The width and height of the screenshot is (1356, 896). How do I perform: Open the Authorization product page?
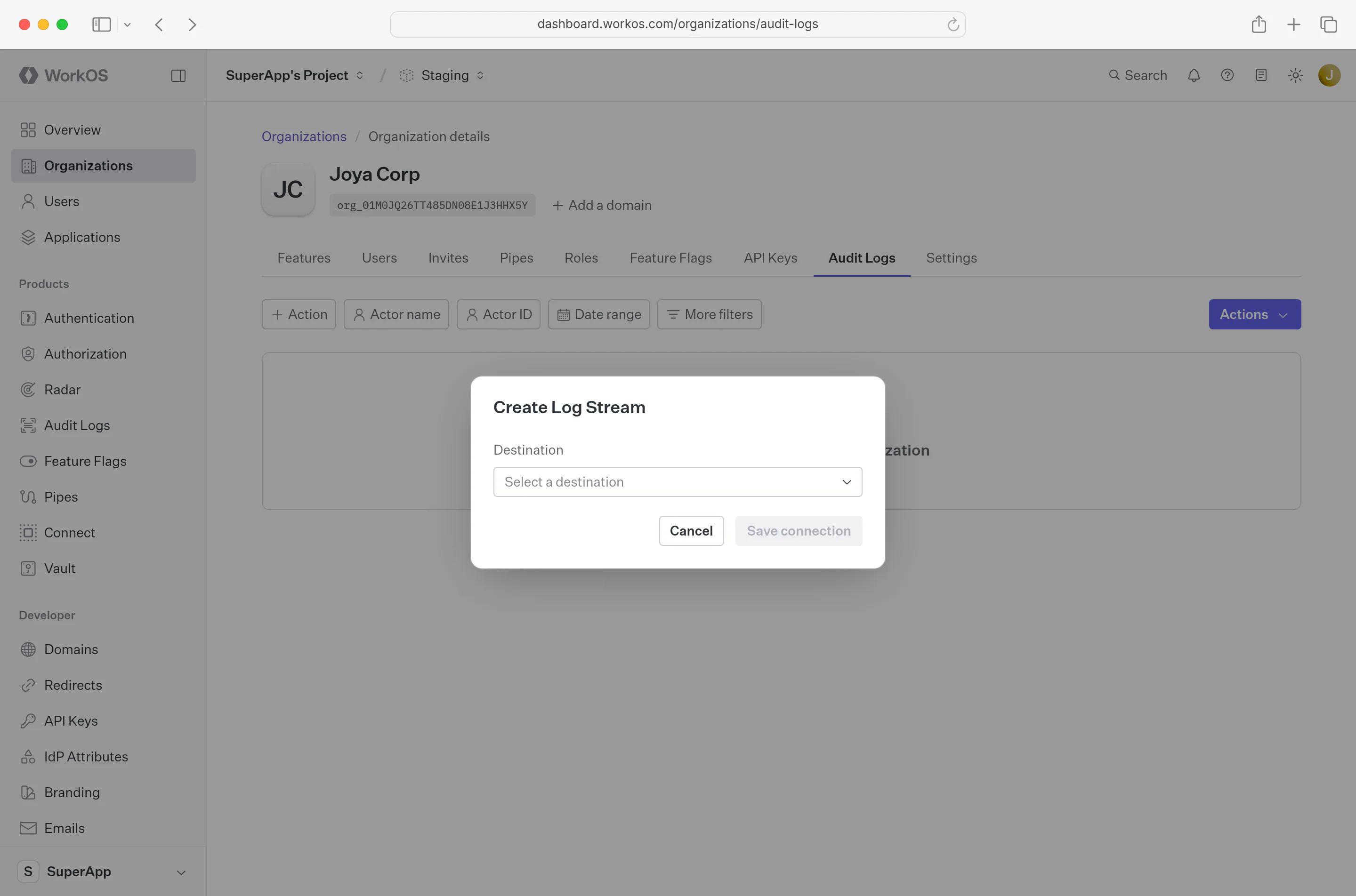[104, 354]
